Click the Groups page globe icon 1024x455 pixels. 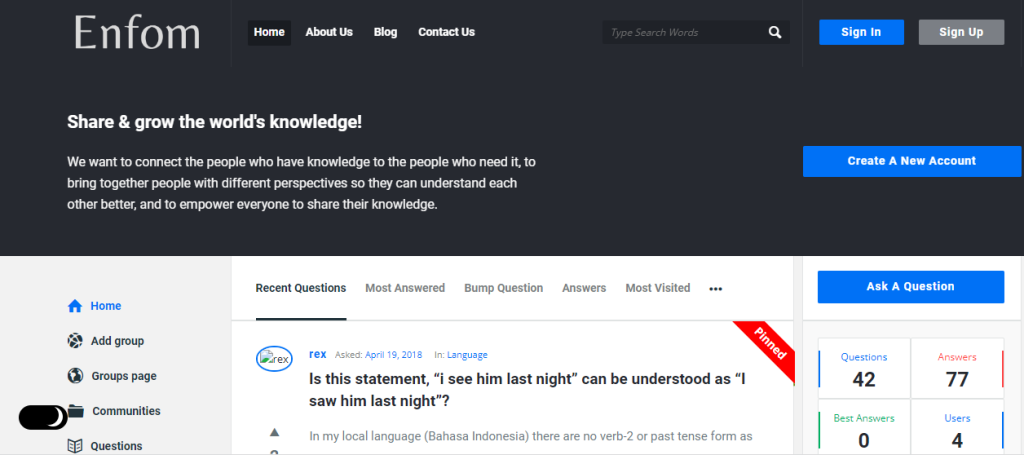tap(75, 376)
